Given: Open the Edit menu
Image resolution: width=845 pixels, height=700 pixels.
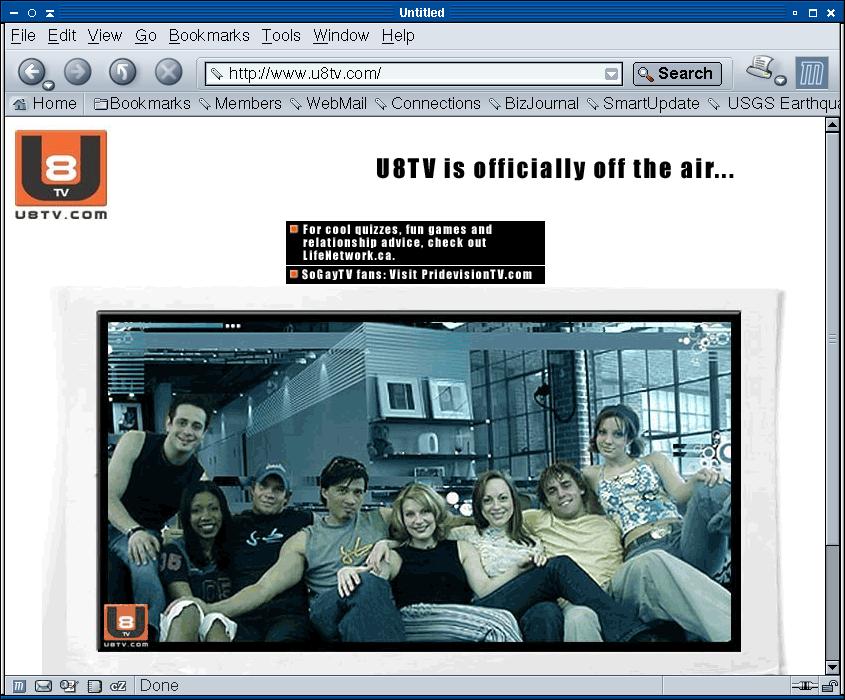Looking at the screenshot, I should pos(61,36).
